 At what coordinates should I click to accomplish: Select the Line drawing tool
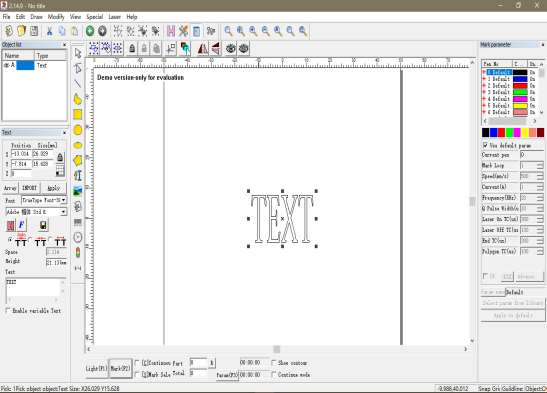click(x=78, y=84)
